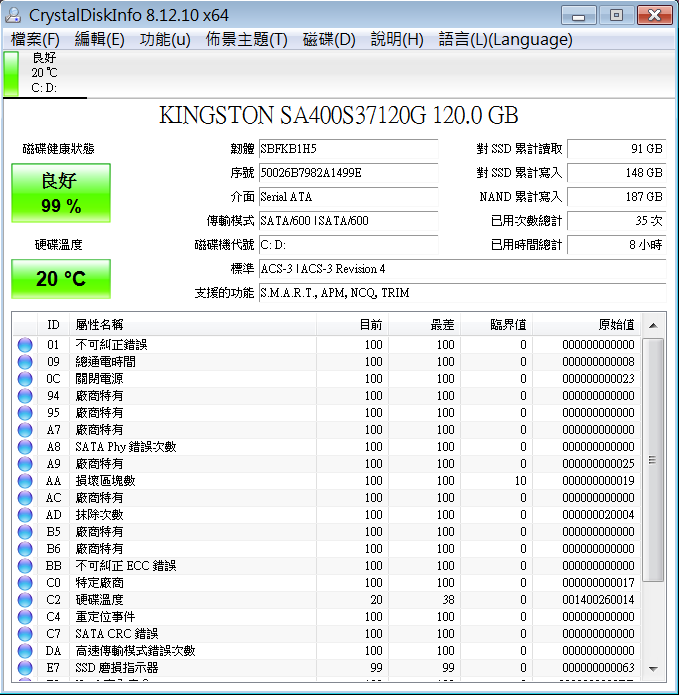Click the blue status icon for row AD

25,515
